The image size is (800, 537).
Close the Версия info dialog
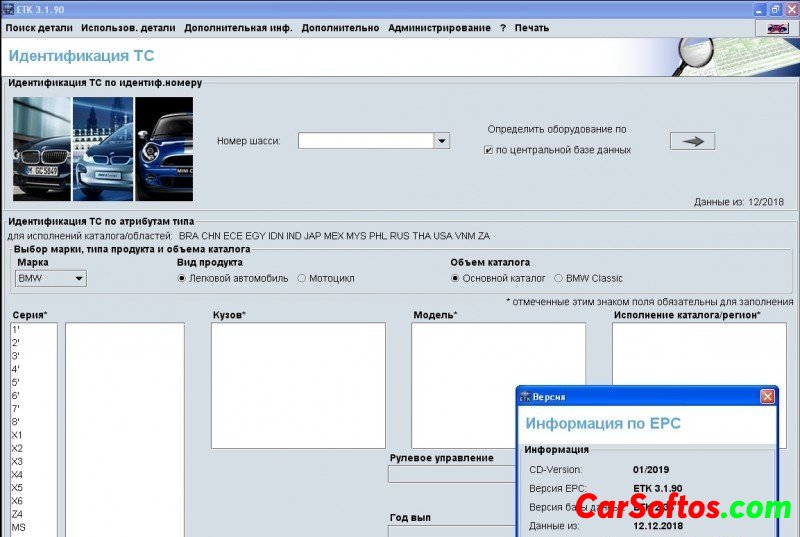[767, 397]
